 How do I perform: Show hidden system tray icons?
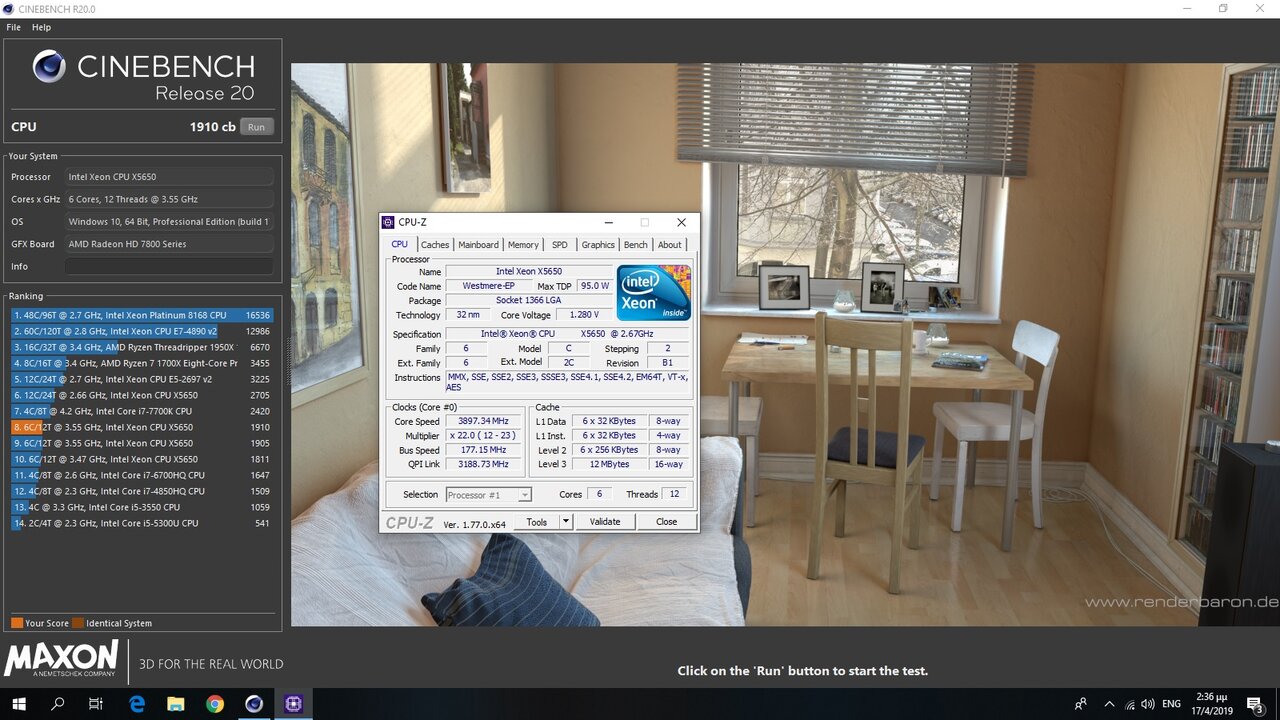(x=1109, y=704)
